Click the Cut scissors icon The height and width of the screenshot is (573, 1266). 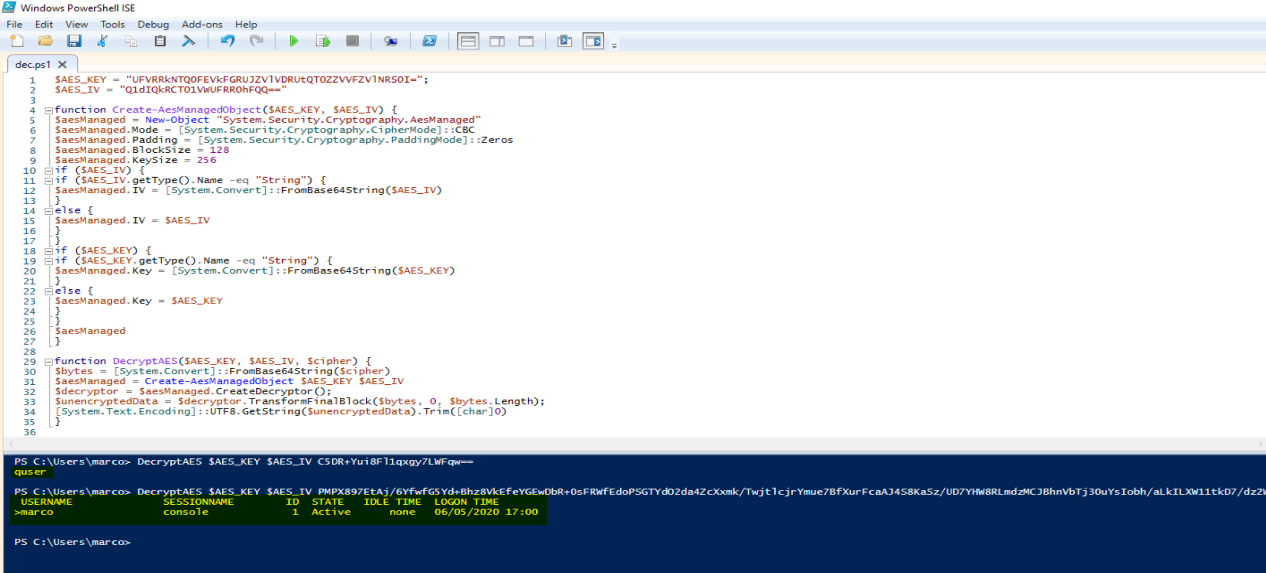102,41
